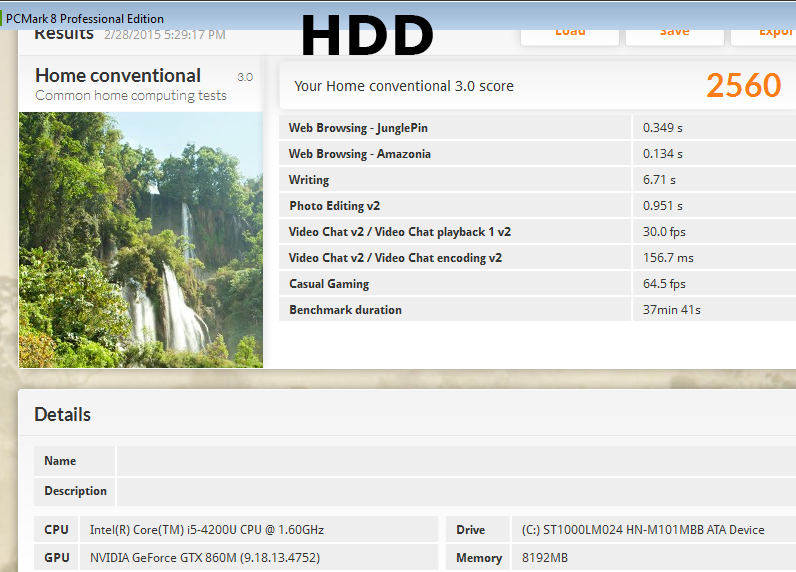Click the Home conventional test heading
The image size is (796, 572).
pyautogui.click(x=118, y=76)
